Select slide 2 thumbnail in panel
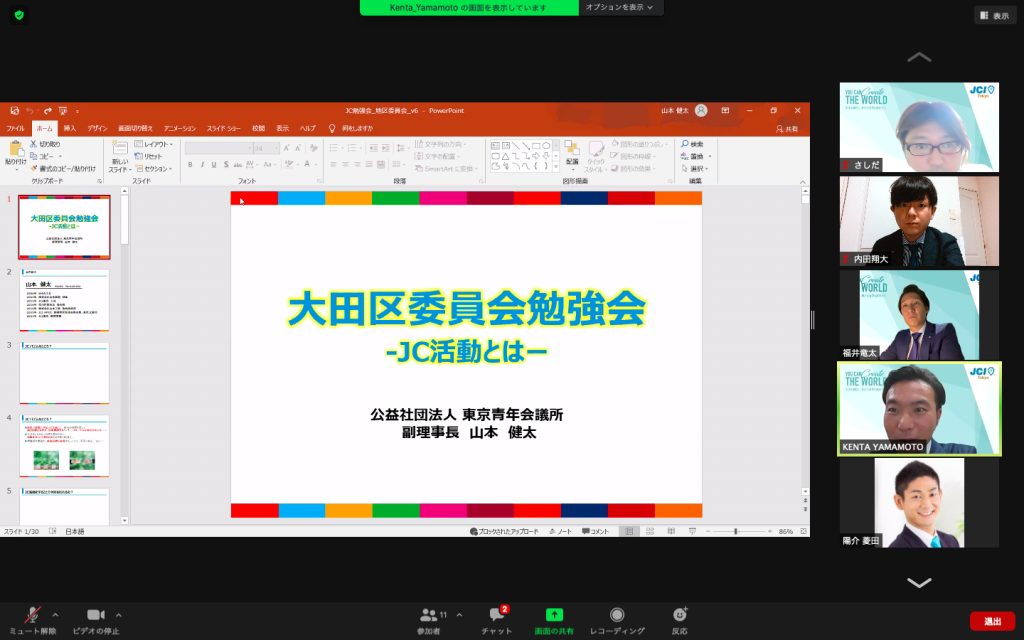Viewport: 1024px width, 640px height. [64, 299]
